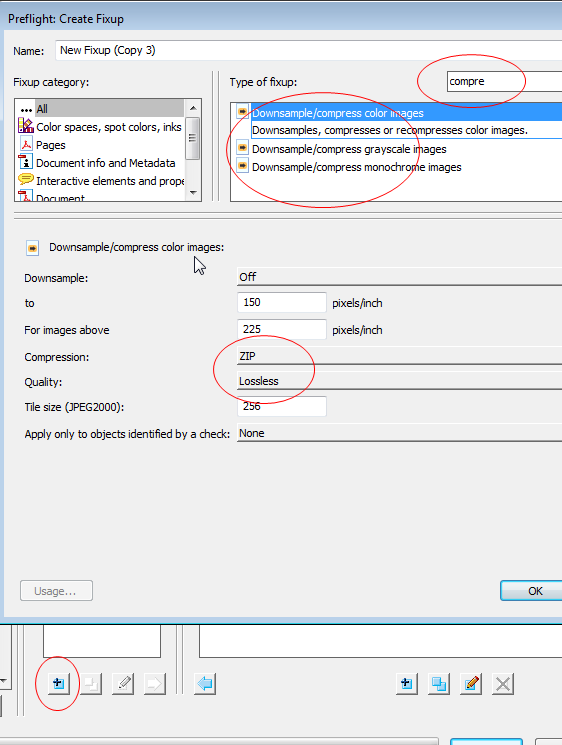Select 'Downsample/compress monochrome images' fixup
This screenshot has width=562, height=745.
click(357, 167)
